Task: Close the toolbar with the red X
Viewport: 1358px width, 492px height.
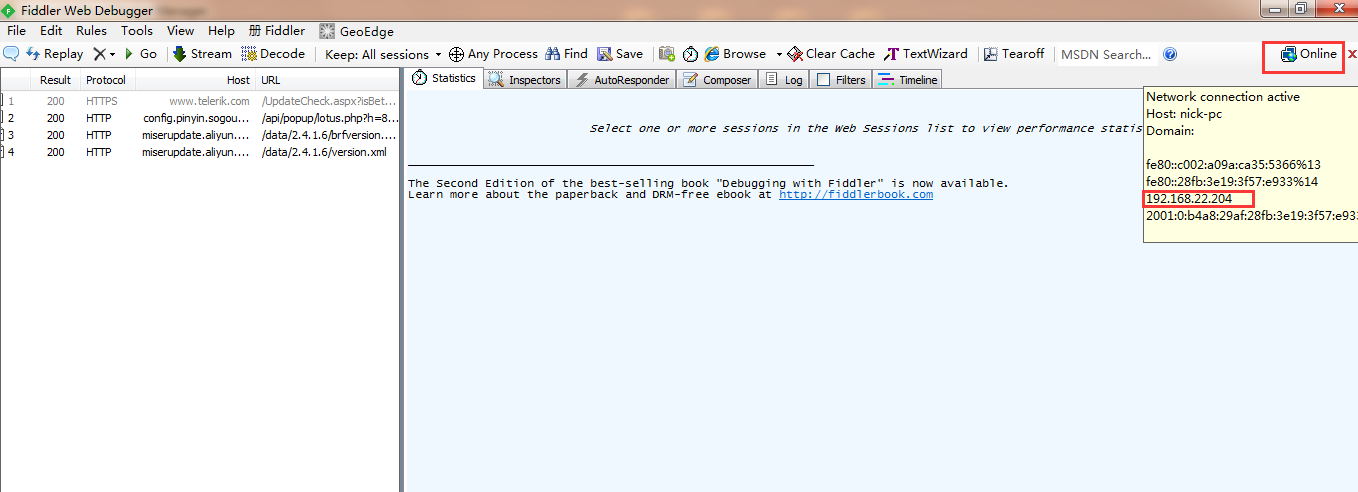Action: tap(1352, 54)
